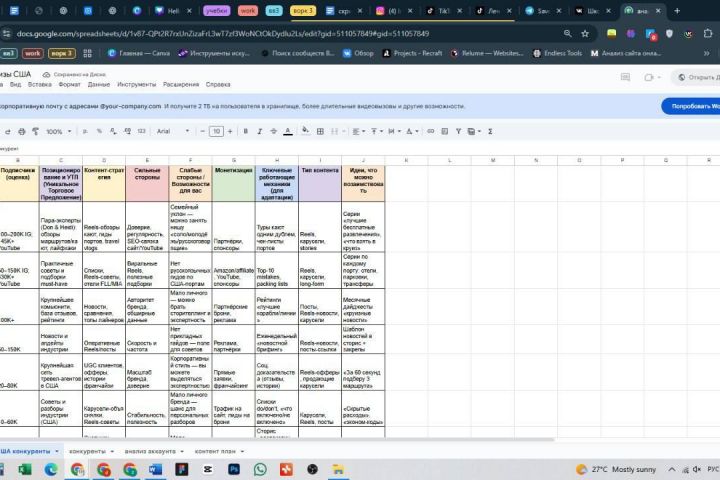Viewport: 720px width, 480px height.
Task: Open Microsoft Edge from taskbar
Action: pyautogui.click(x=51, y=469)
